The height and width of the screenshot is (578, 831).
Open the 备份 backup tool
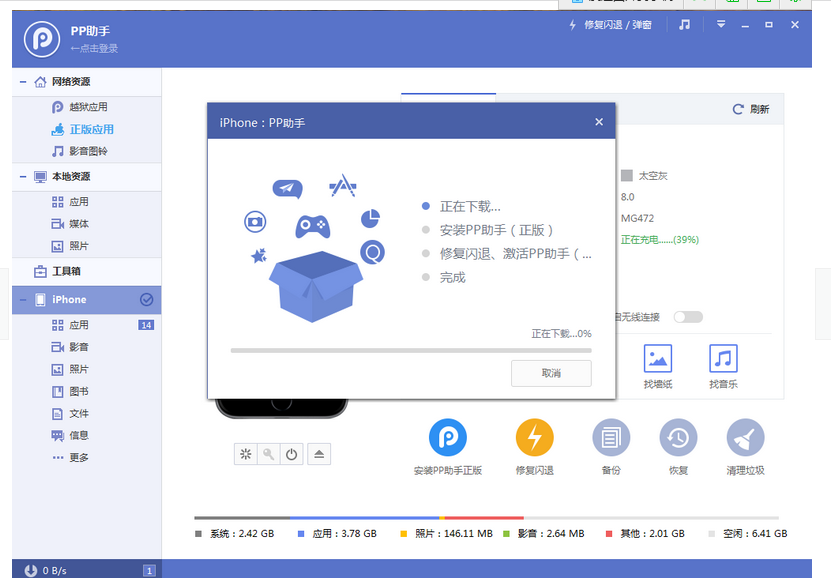(x=610, y=437)
